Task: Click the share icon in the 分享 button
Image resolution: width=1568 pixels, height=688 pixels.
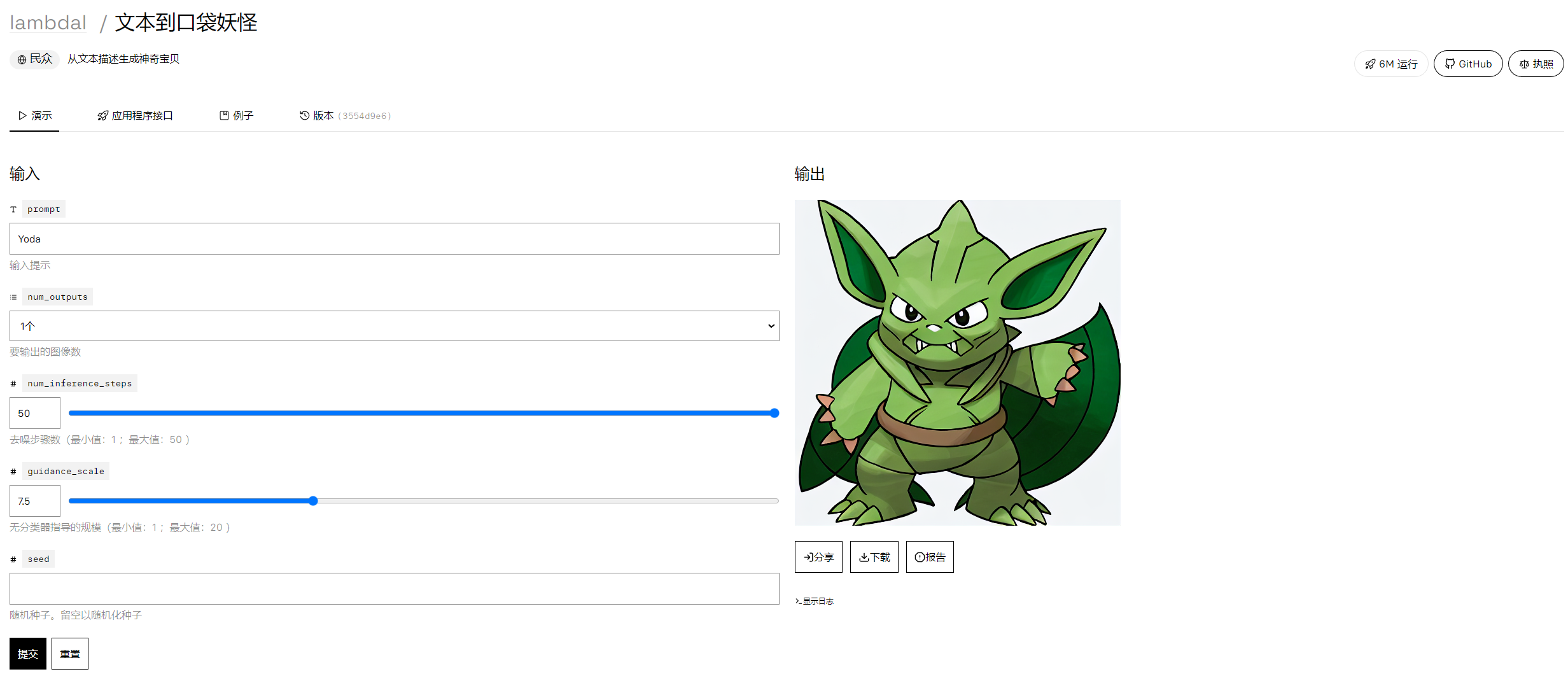Action: 809,556
